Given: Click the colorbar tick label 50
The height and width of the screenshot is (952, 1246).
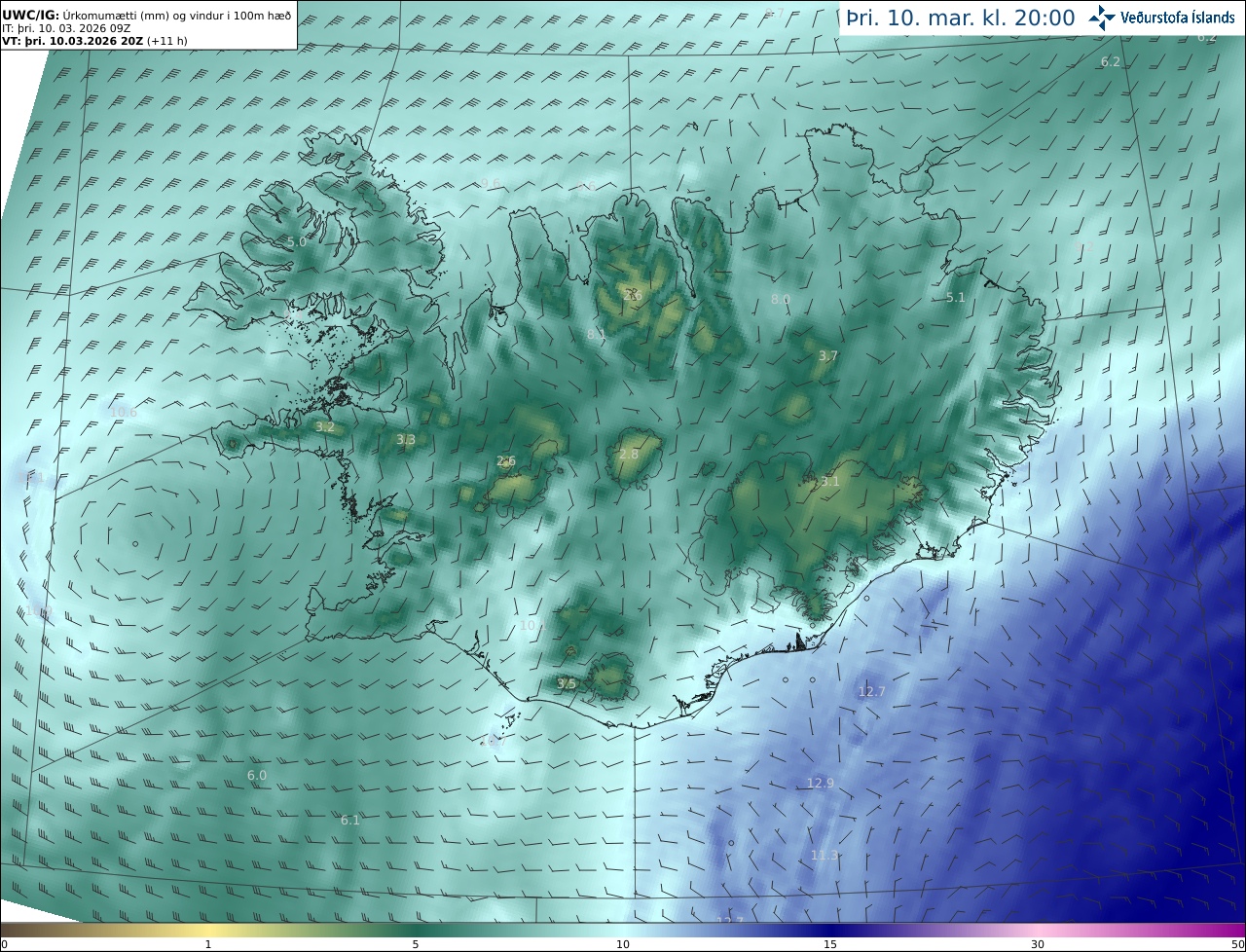Looking at the screenshot, I should pyautogui.click(x=1237, y=944).
